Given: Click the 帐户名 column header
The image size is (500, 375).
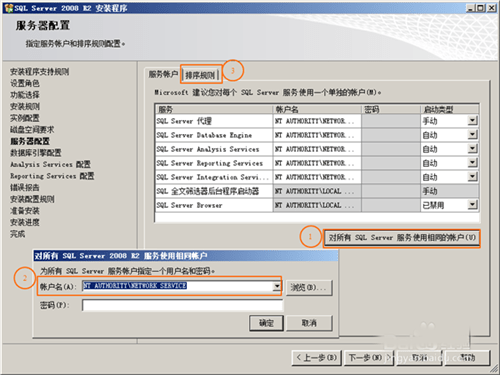Looking at the screenshot, I should (317, 109).
